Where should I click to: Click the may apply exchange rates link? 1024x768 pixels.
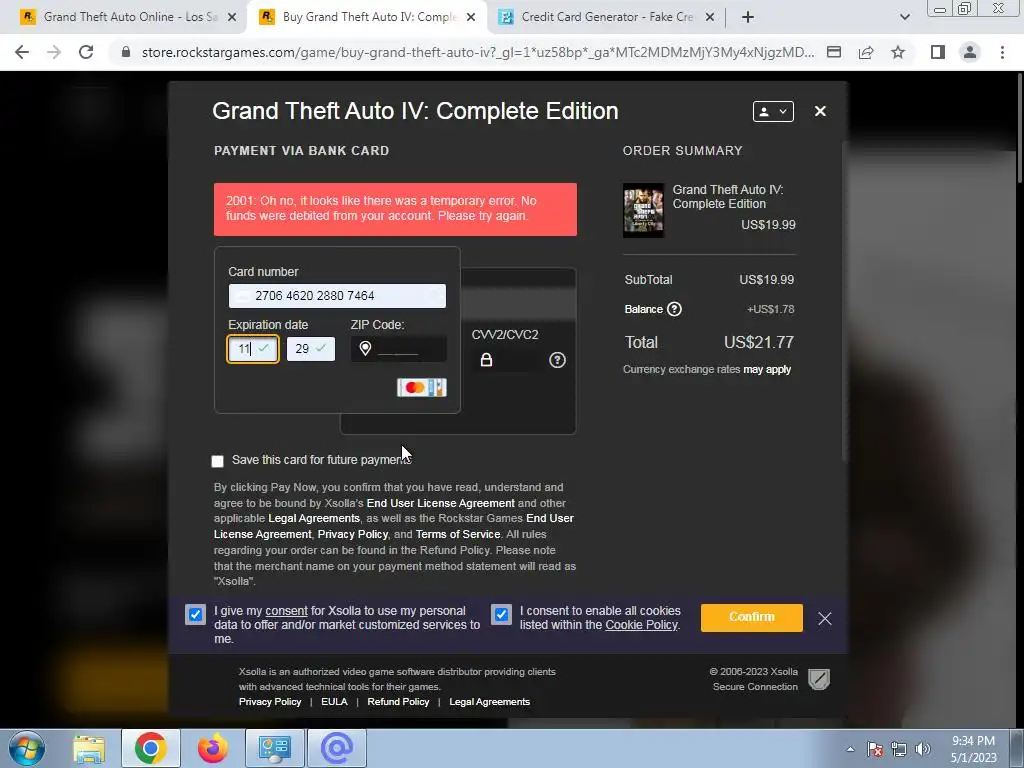pos(767,370)
